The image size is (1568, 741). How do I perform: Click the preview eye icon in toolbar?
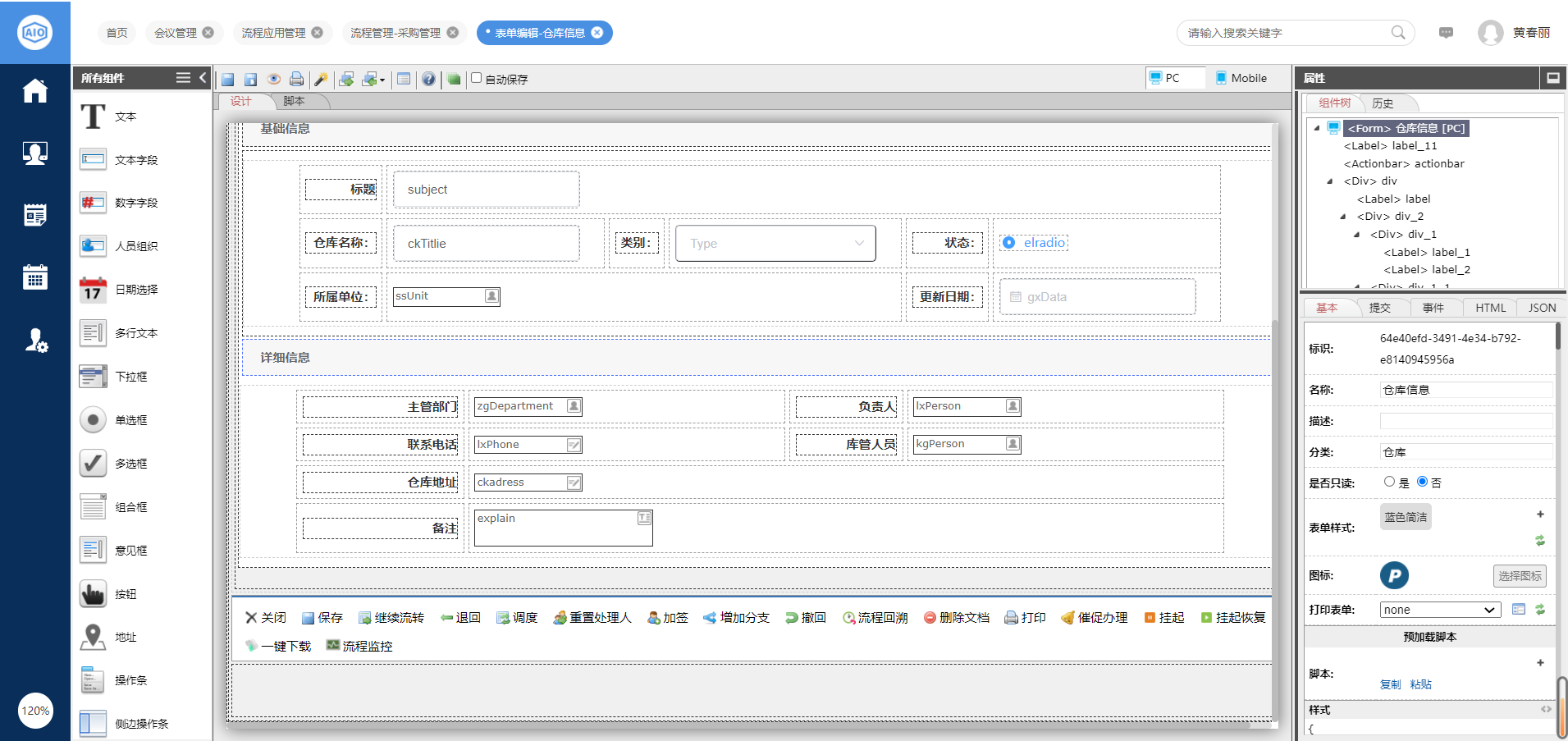(x=274, y=79)
